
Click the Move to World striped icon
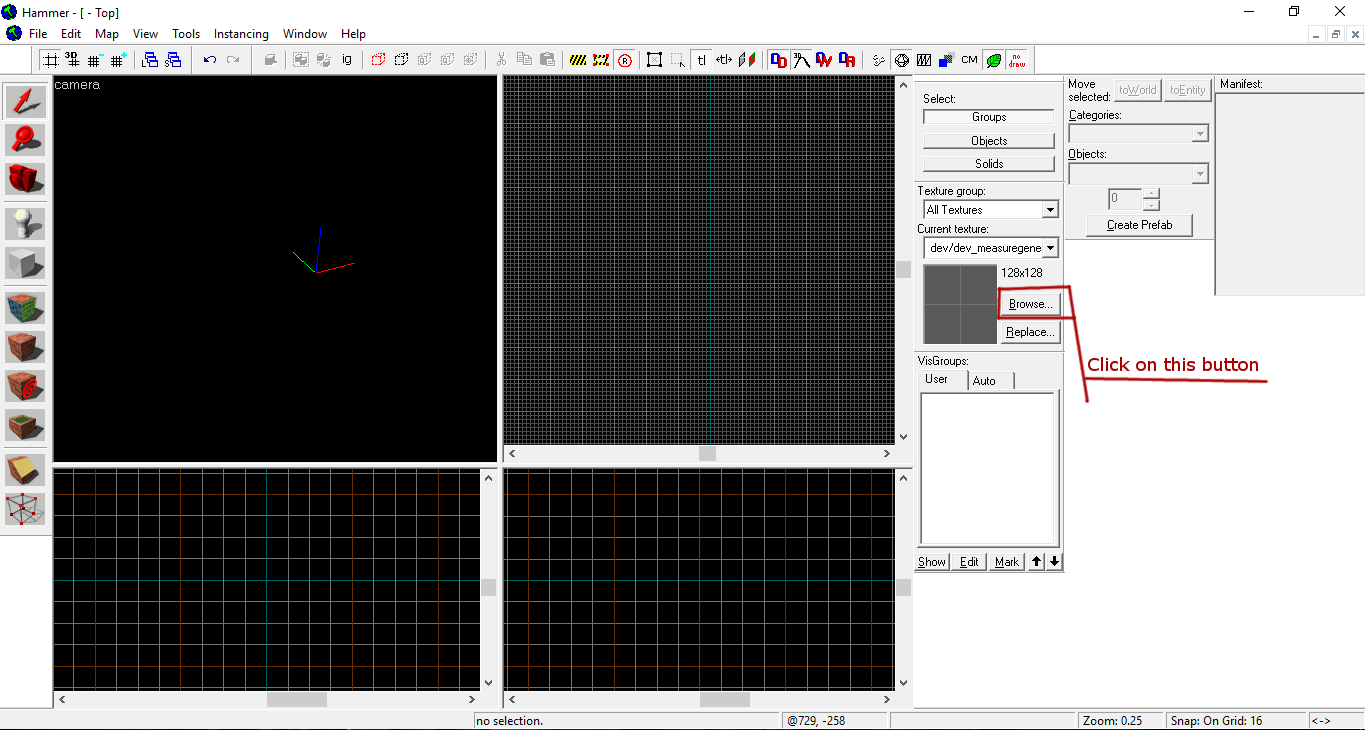(601, 60)
